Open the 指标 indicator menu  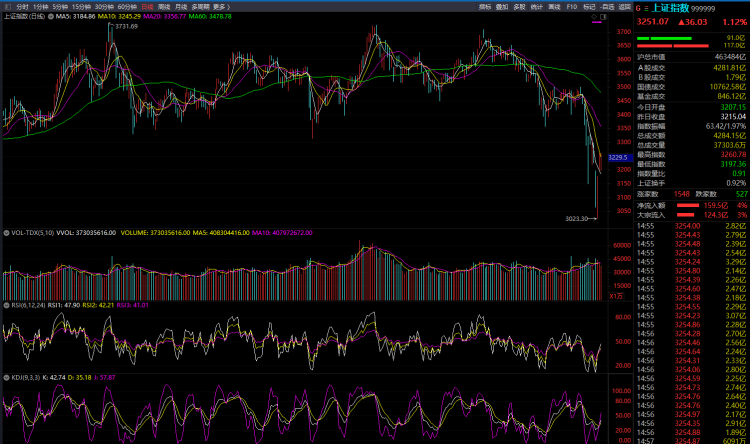click(484, 6)
